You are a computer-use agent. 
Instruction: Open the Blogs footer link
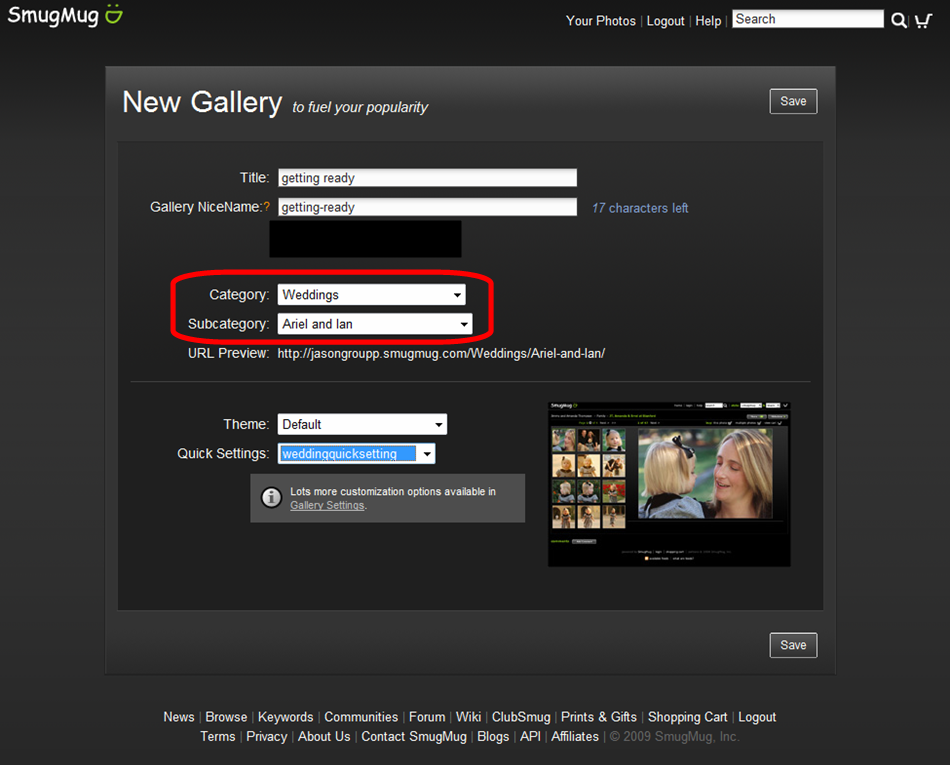pos(493,737)
